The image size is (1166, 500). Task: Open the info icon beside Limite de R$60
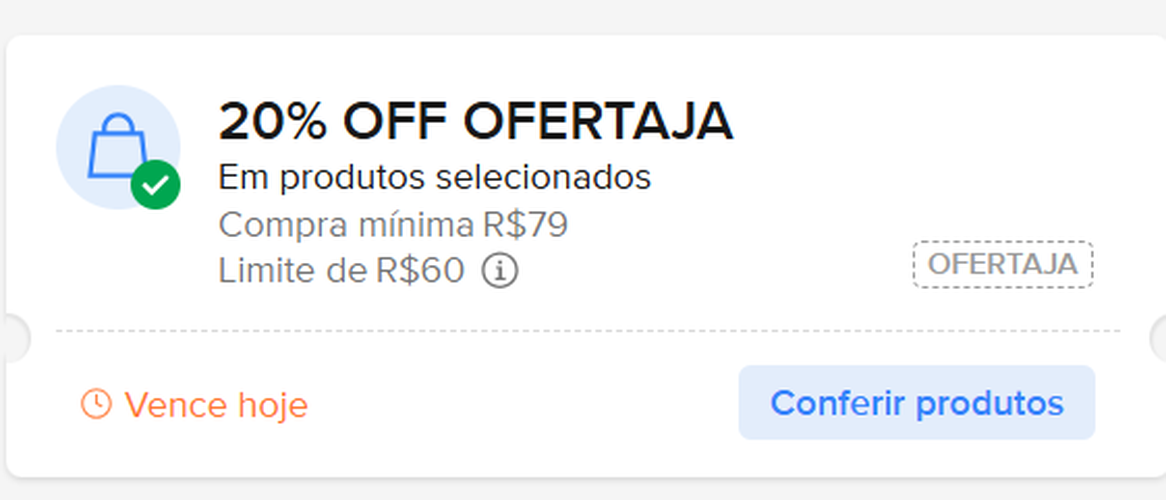(x=500, y=270)
